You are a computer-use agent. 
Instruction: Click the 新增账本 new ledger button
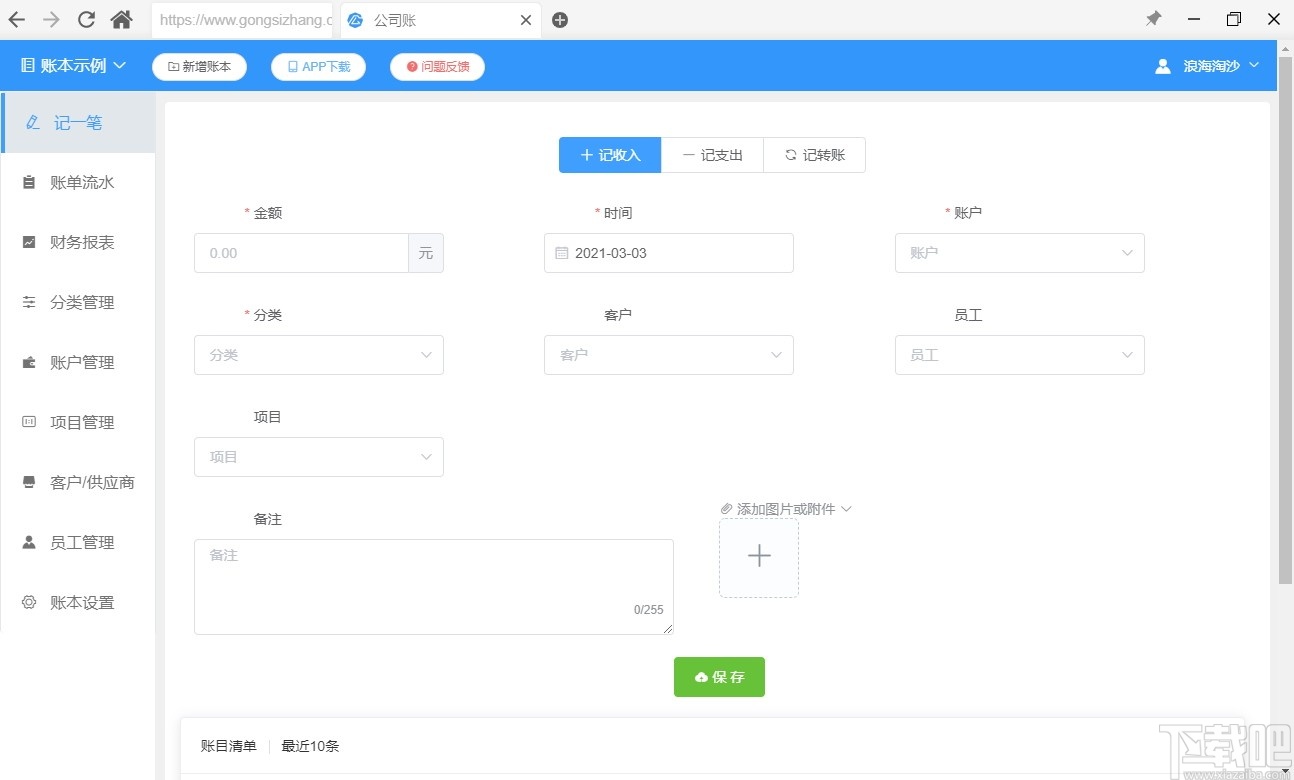[199, 66]
